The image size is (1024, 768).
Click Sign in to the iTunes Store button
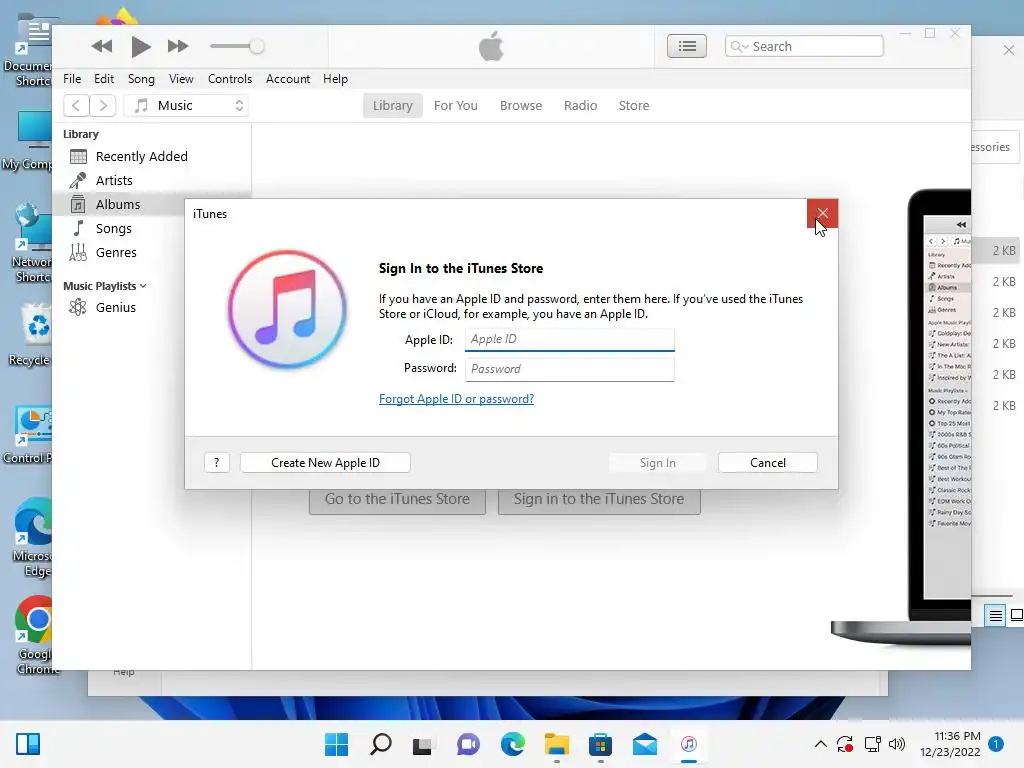[599, 500]
